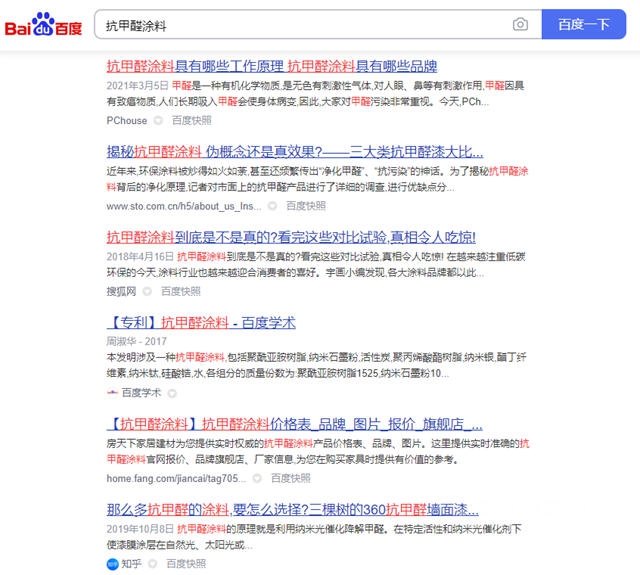Click the 百度学术 source label
The image size is (640, 575).
[141, 393]
